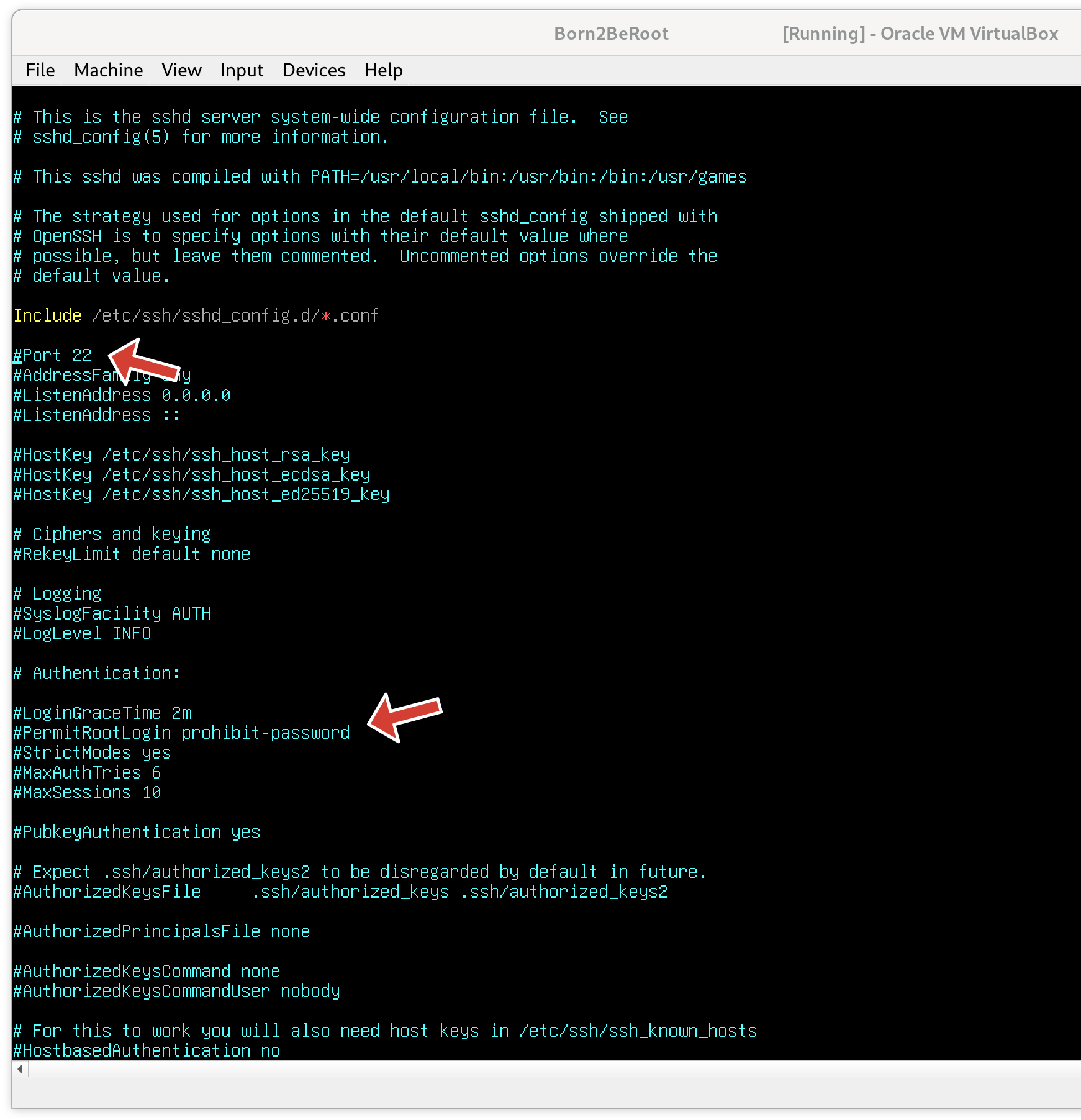Click the '#HostKey /etc/ssh/ssh_host_rsa_key' line
The height and width of the screenshot is (1120, 1081).
click(x=182, y=454)
